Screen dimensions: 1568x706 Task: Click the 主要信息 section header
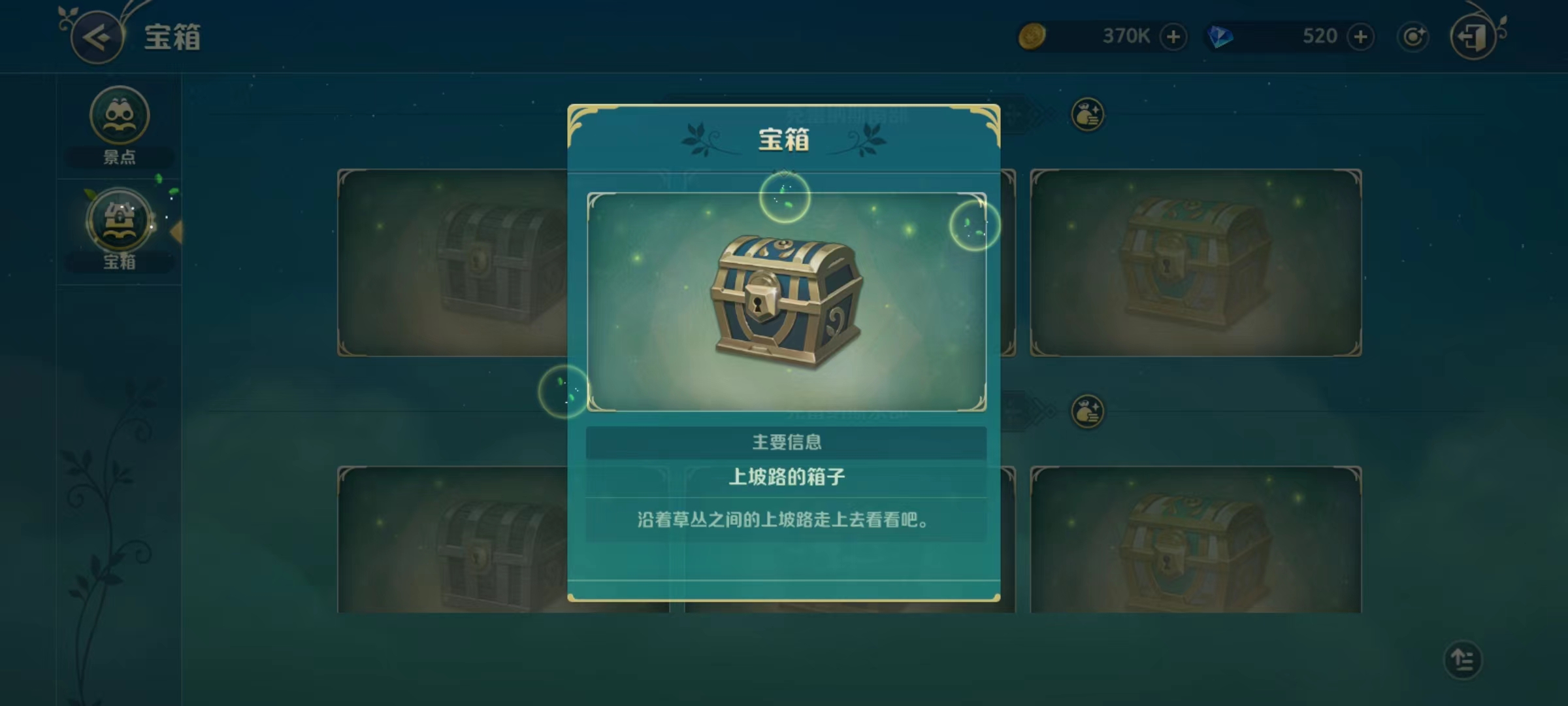787,443
